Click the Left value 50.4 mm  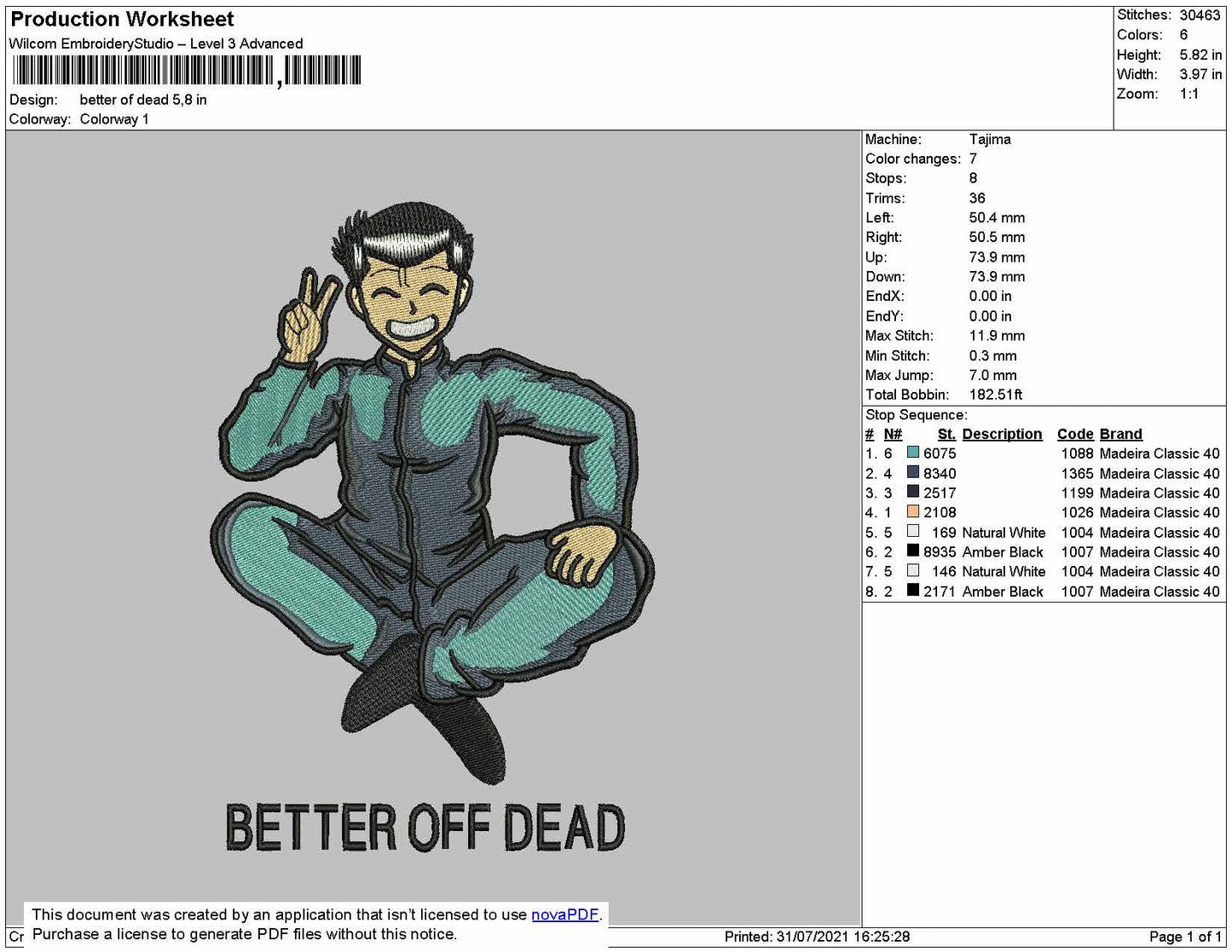click(997, 217)
